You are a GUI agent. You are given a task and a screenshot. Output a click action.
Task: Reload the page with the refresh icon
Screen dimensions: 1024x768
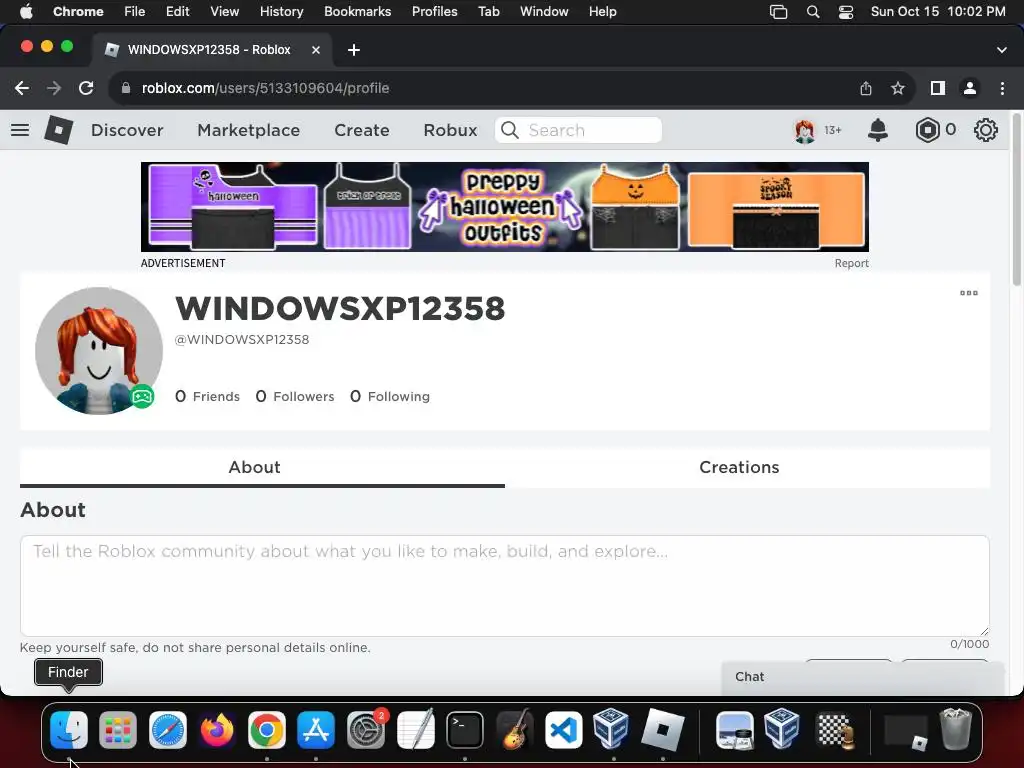[x=86, y=88]
